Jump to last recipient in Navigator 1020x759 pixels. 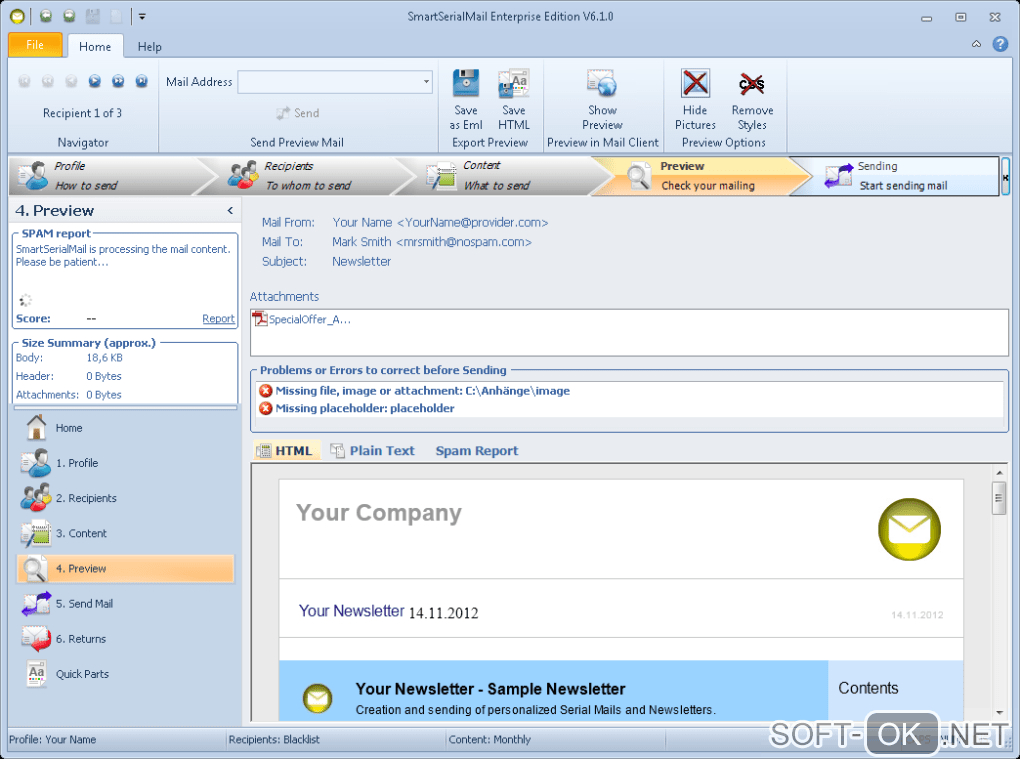[x=141, y=81]
